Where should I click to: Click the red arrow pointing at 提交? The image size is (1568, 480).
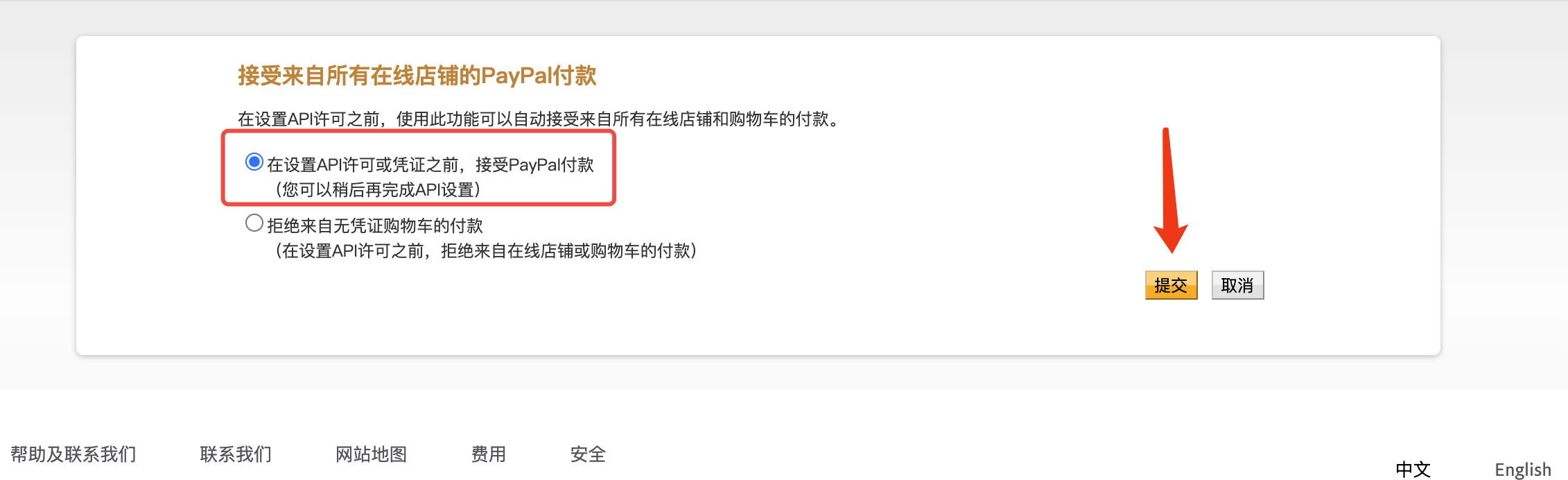pyautogui.click(x=1170, y=191)
